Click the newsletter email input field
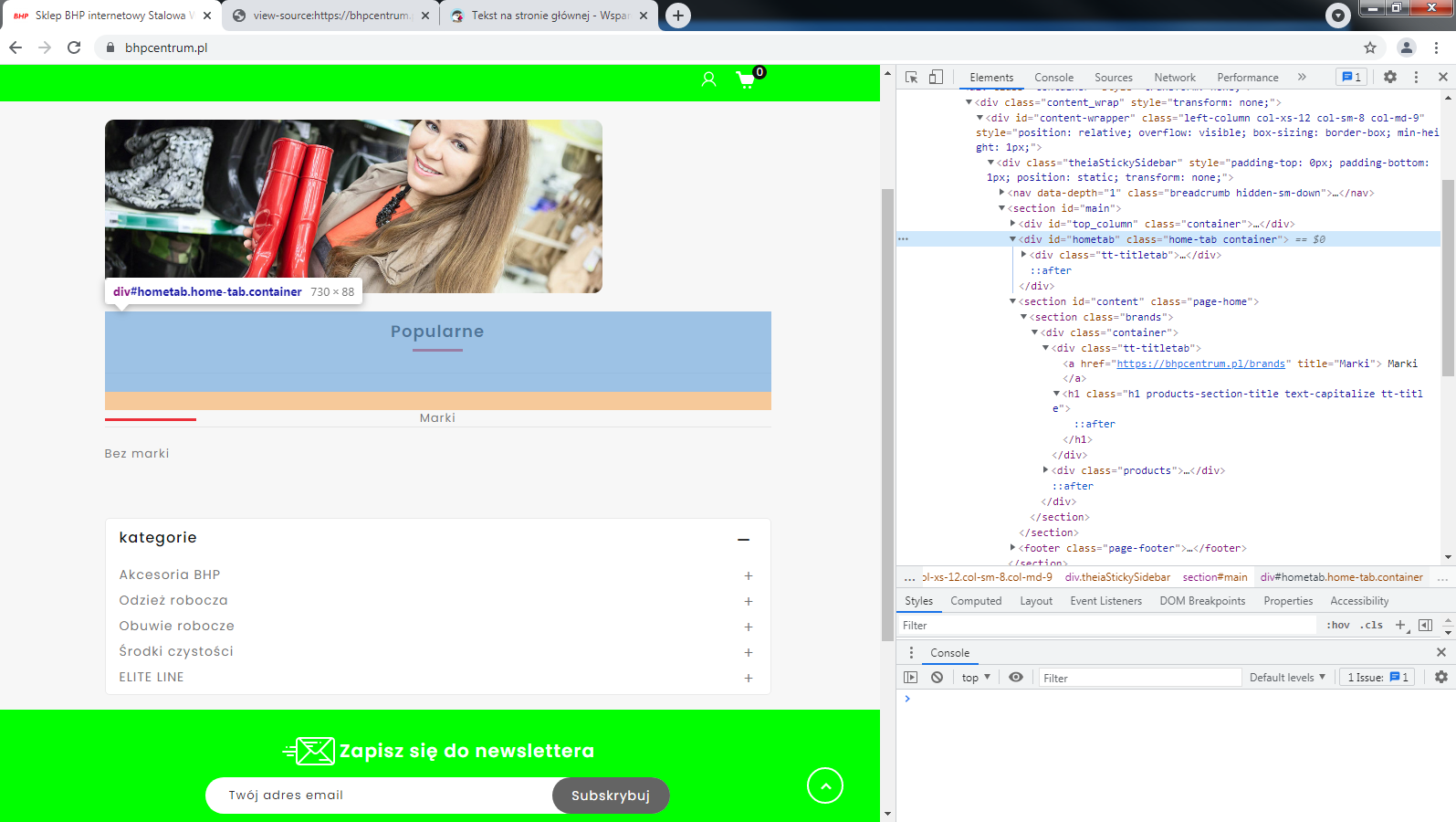This screenshot has height=822, width=1456. (x=379, y=796)
